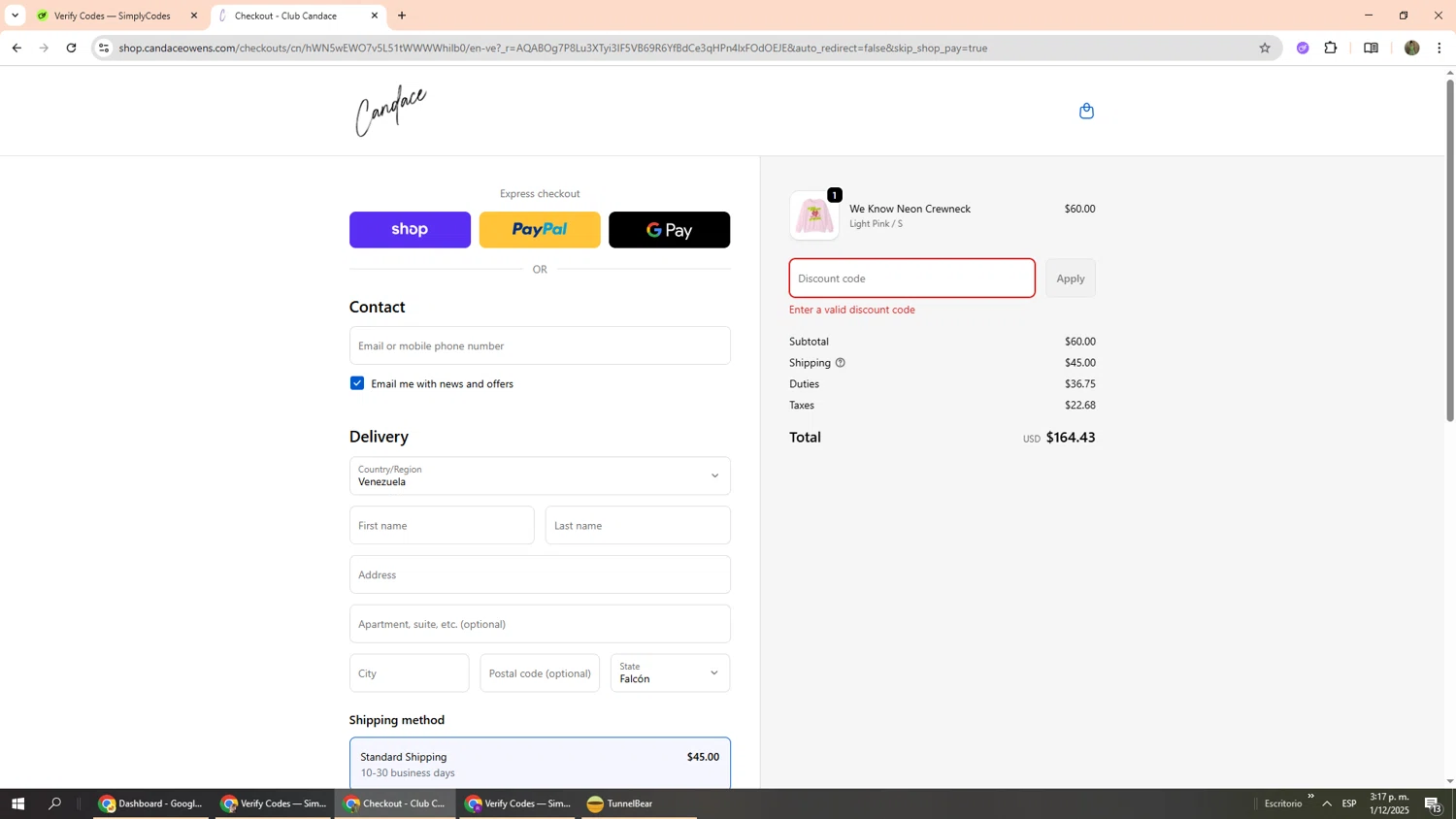
Task: Close the Checkout Club Candace tab
Action: pos(375,16)
